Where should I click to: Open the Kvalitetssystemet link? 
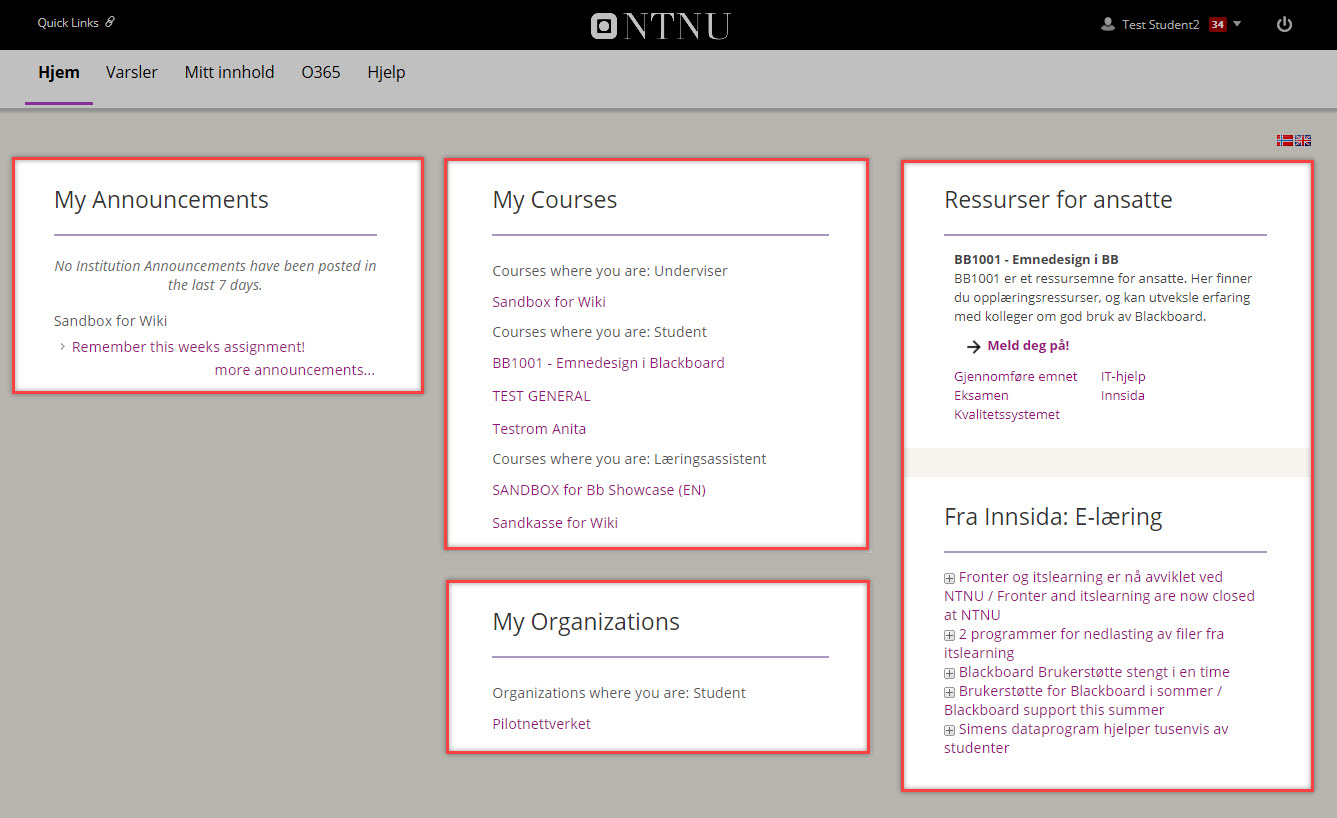[1007, 414]
